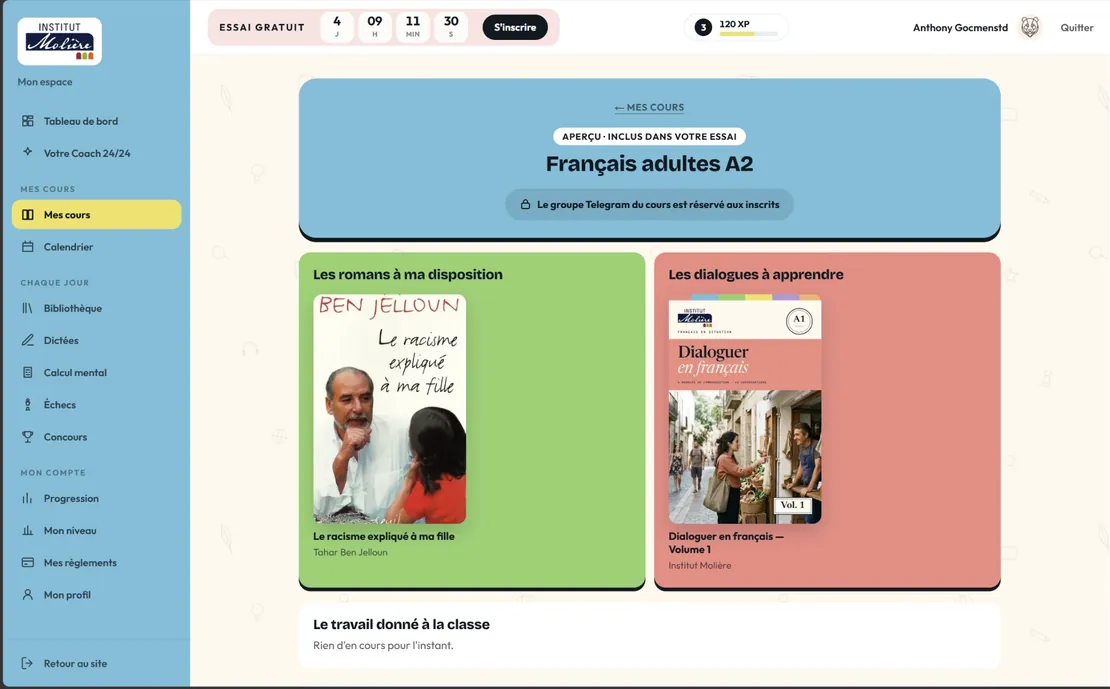Click the book title Le racisme expliqué à ma fille

tap(384, 537)
